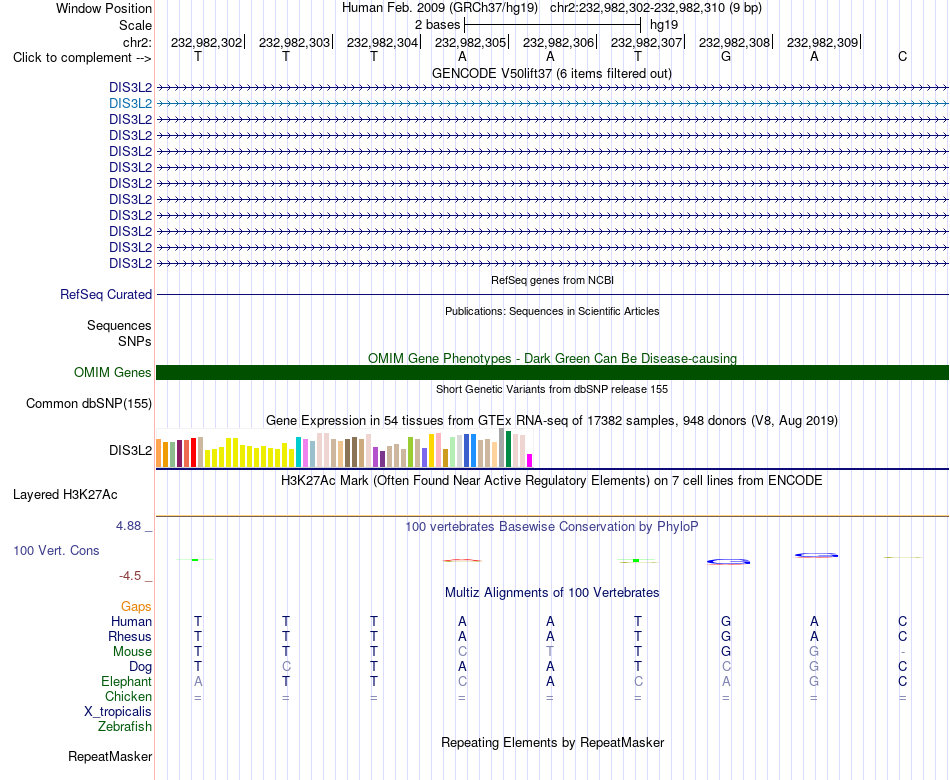Click the dark green bar in GTEx chart

click(x=508, y=449)
